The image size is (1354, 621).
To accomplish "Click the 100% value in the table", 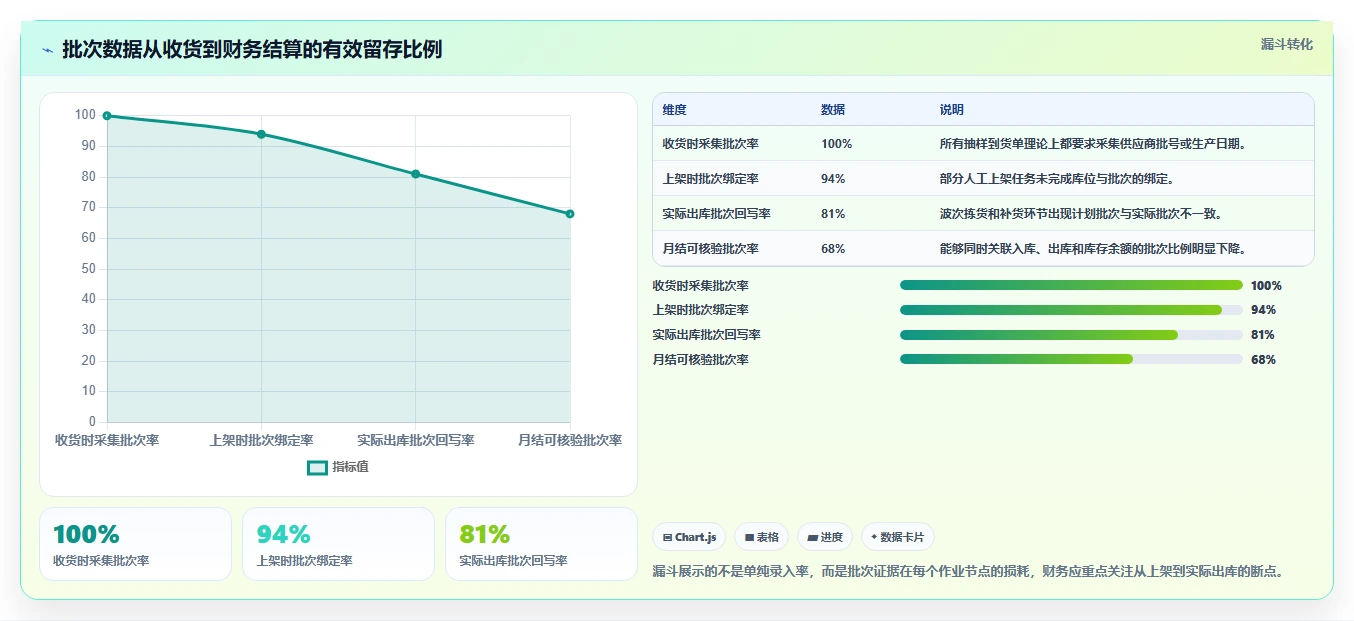I will point(836,144).
